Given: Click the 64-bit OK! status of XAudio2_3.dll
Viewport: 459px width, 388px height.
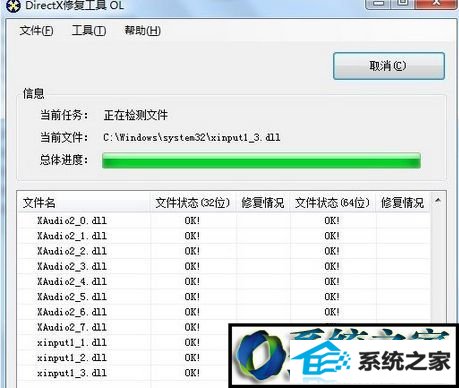Looking at the screenshot, I should [332, 266].
